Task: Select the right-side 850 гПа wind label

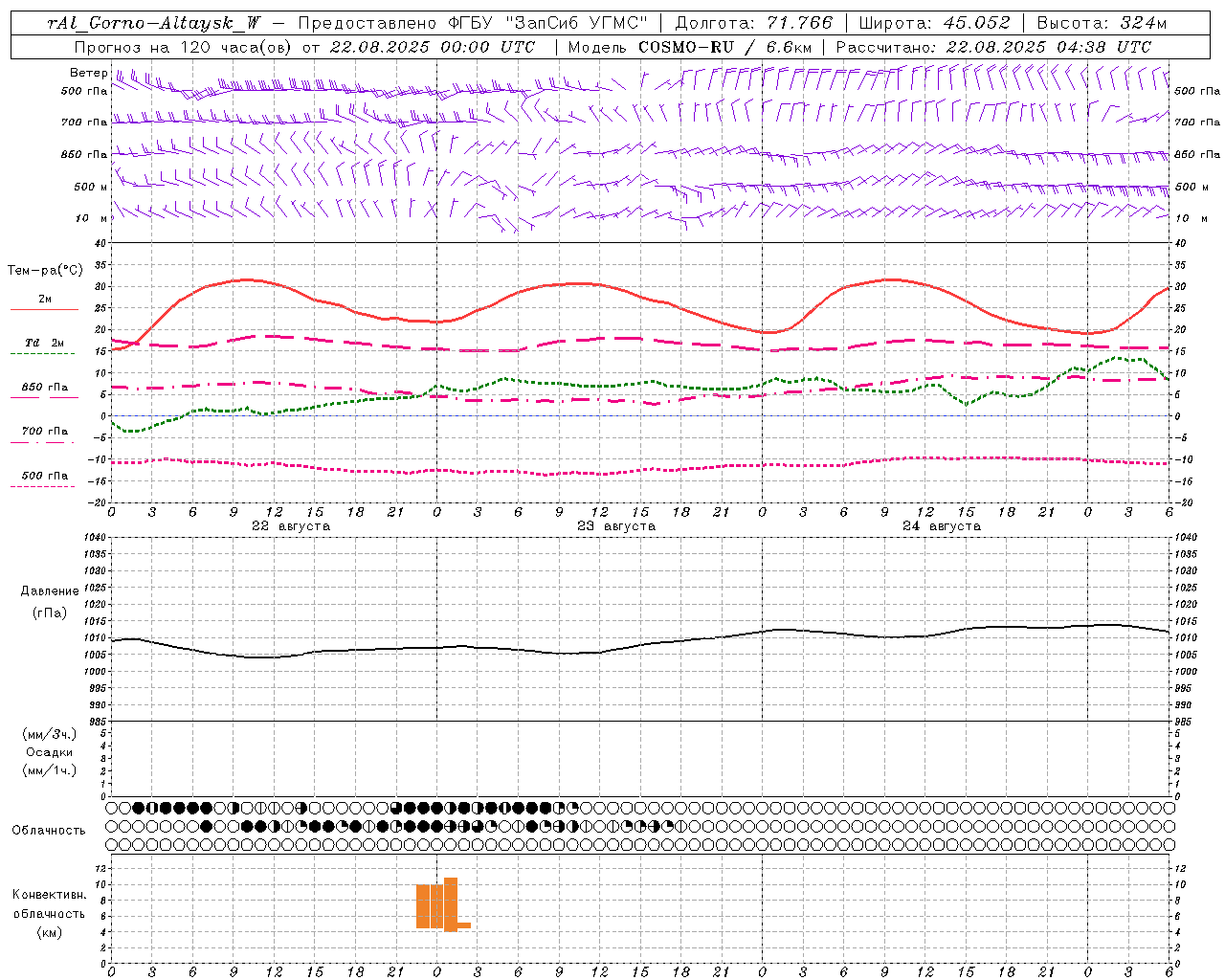Action: tap(1197, 154)
